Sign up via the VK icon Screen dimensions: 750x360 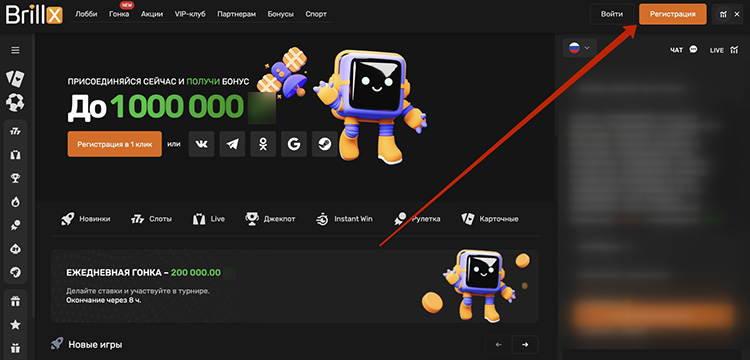point(201,144)
